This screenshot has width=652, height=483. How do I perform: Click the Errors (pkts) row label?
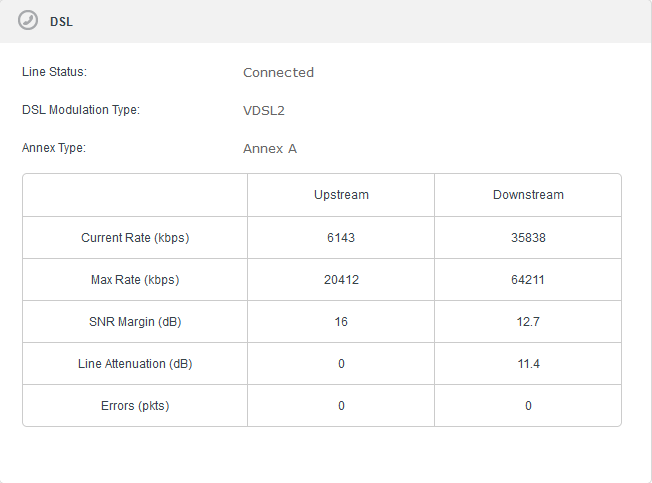point(135,406)
